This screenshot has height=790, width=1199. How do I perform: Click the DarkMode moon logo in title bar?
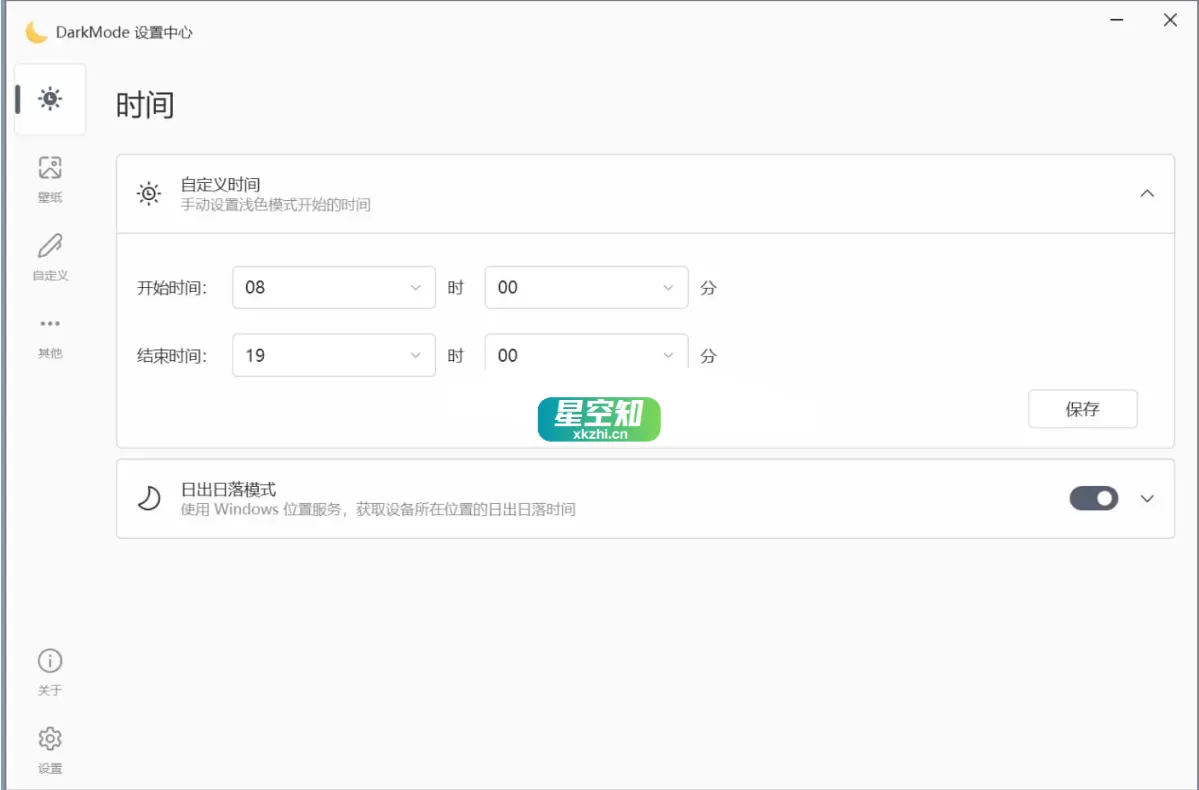36,31
